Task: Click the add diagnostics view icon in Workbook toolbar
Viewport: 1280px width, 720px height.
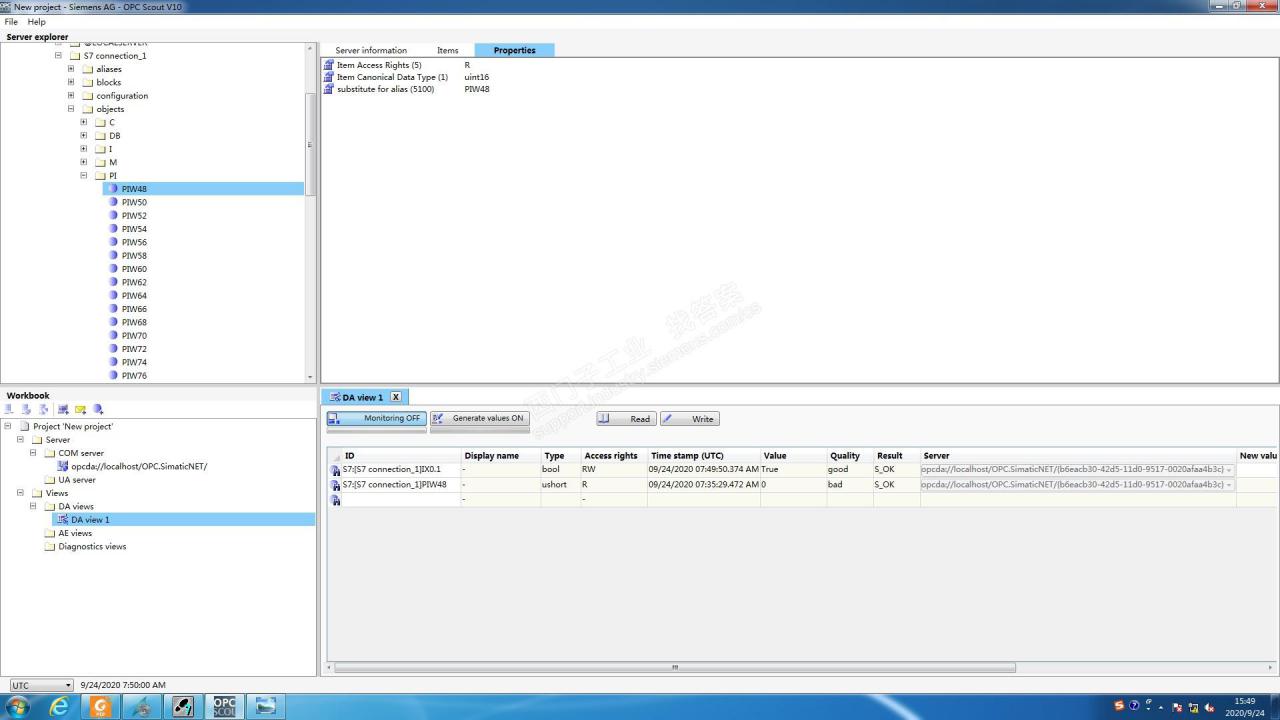Action: tap(98, 409)
